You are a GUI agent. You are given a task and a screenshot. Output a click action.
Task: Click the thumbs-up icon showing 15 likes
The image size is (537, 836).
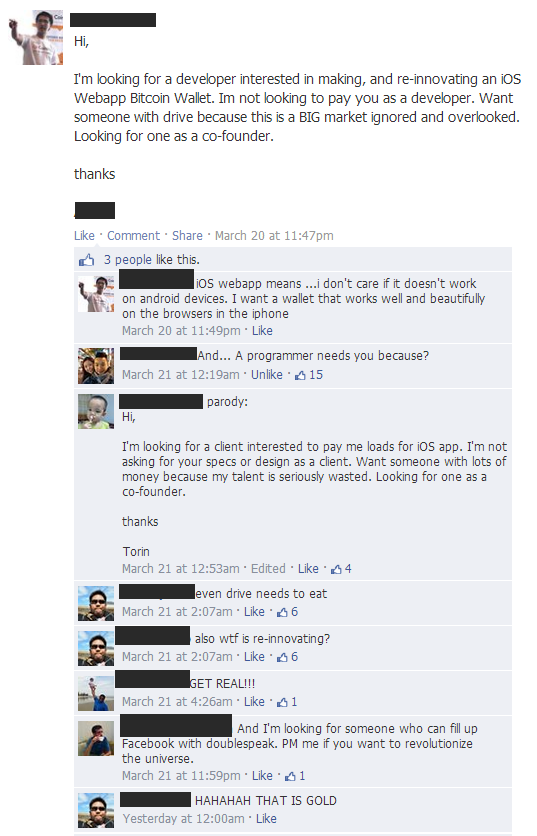(x=301, y=375)
